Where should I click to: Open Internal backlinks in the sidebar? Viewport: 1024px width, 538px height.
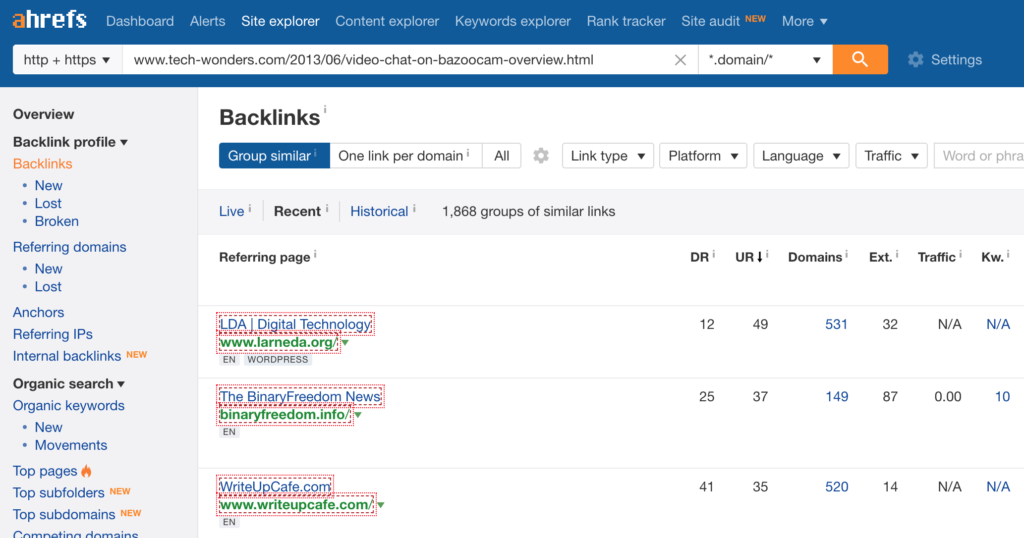pos(67,356)
